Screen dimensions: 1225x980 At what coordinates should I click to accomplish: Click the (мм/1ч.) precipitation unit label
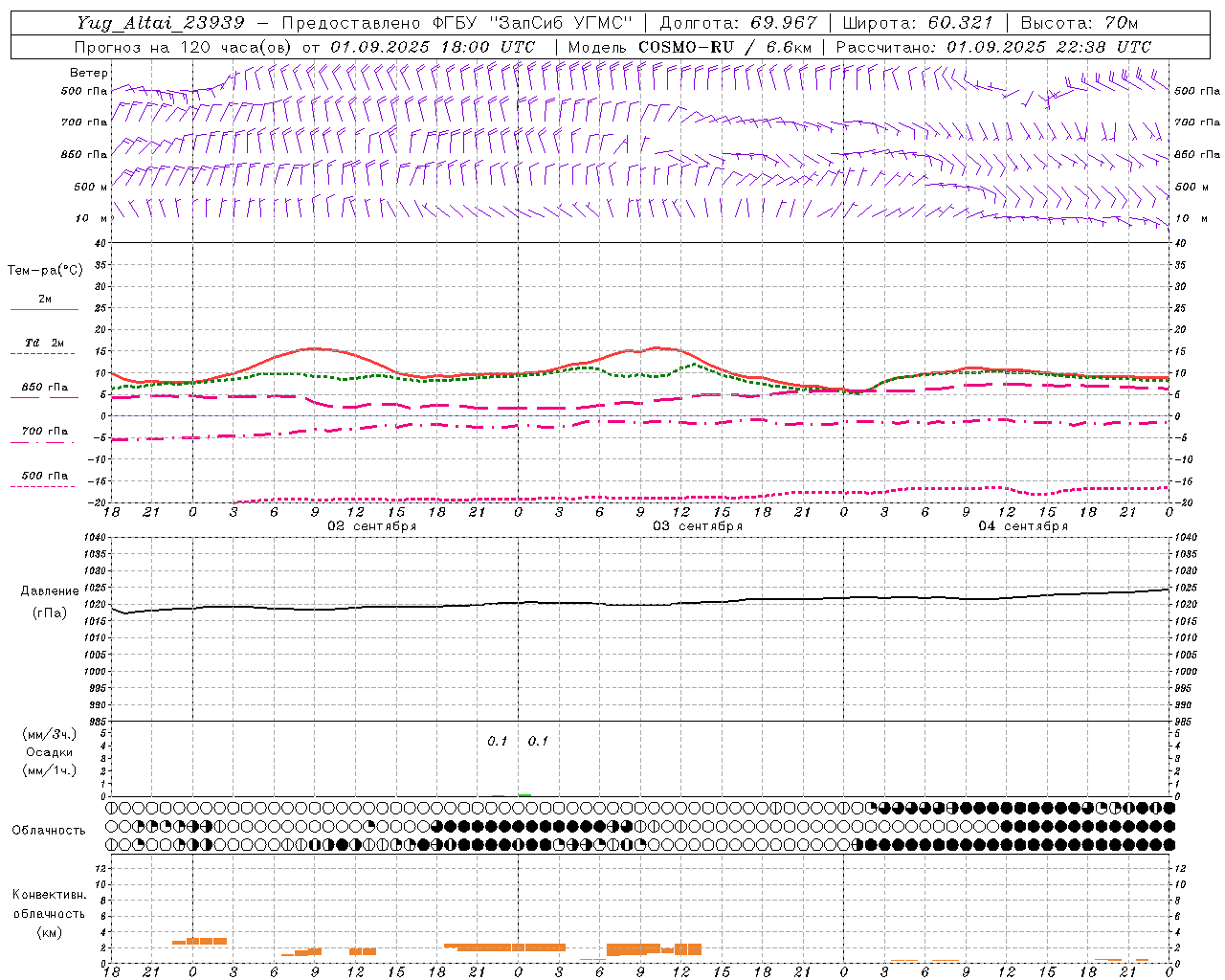(x=49, y=771)
